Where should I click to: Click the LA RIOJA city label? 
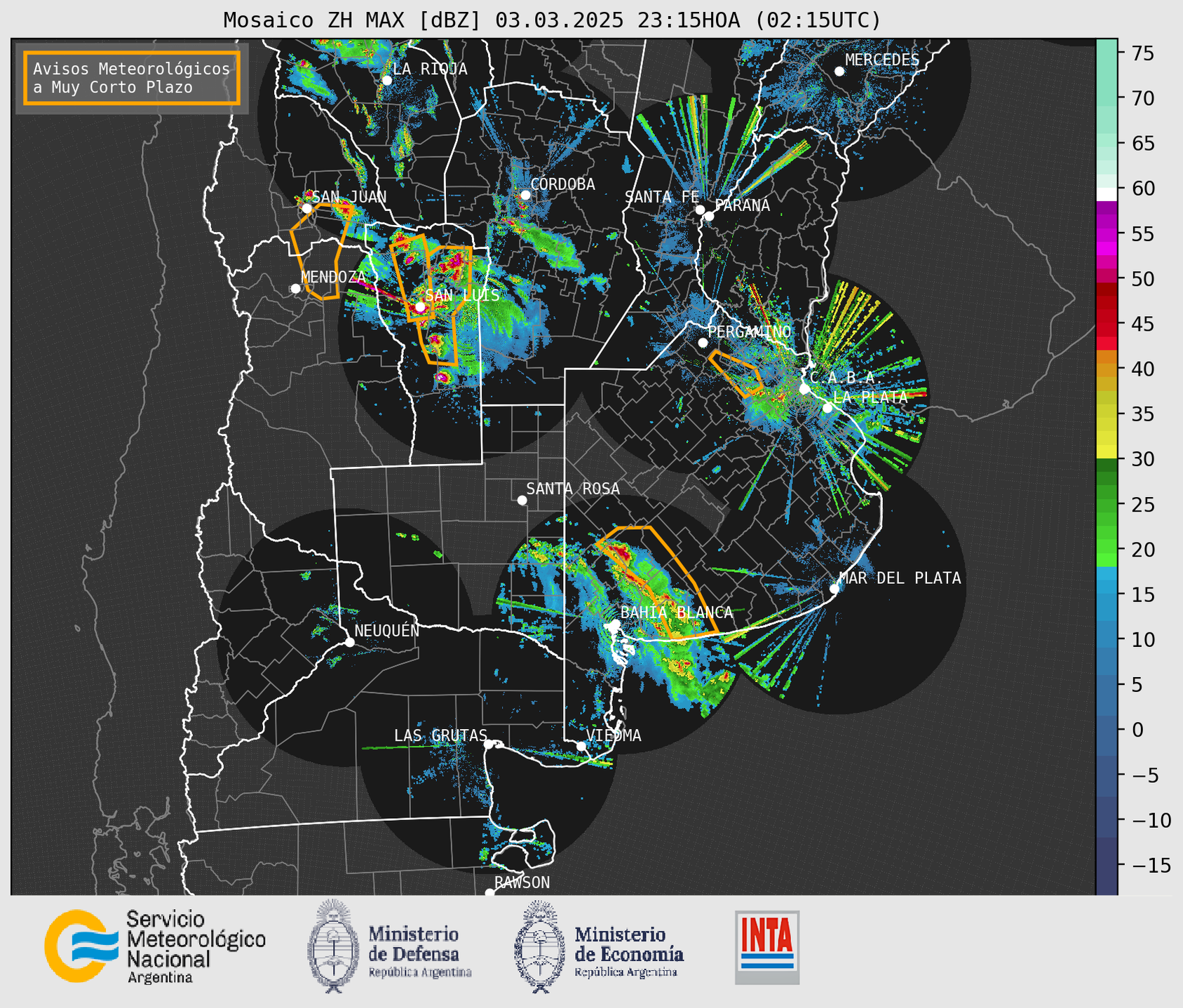point(430,69)
